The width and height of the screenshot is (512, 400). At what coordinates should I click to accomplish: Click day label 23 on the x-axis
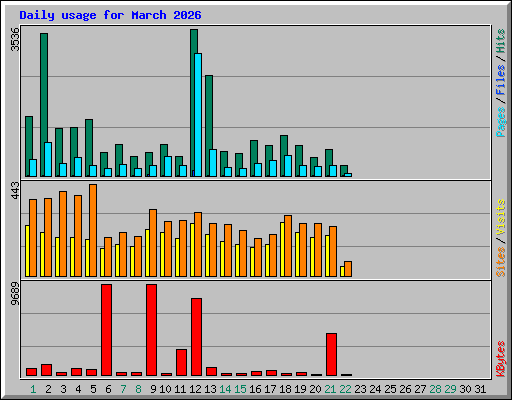(360, 389)
